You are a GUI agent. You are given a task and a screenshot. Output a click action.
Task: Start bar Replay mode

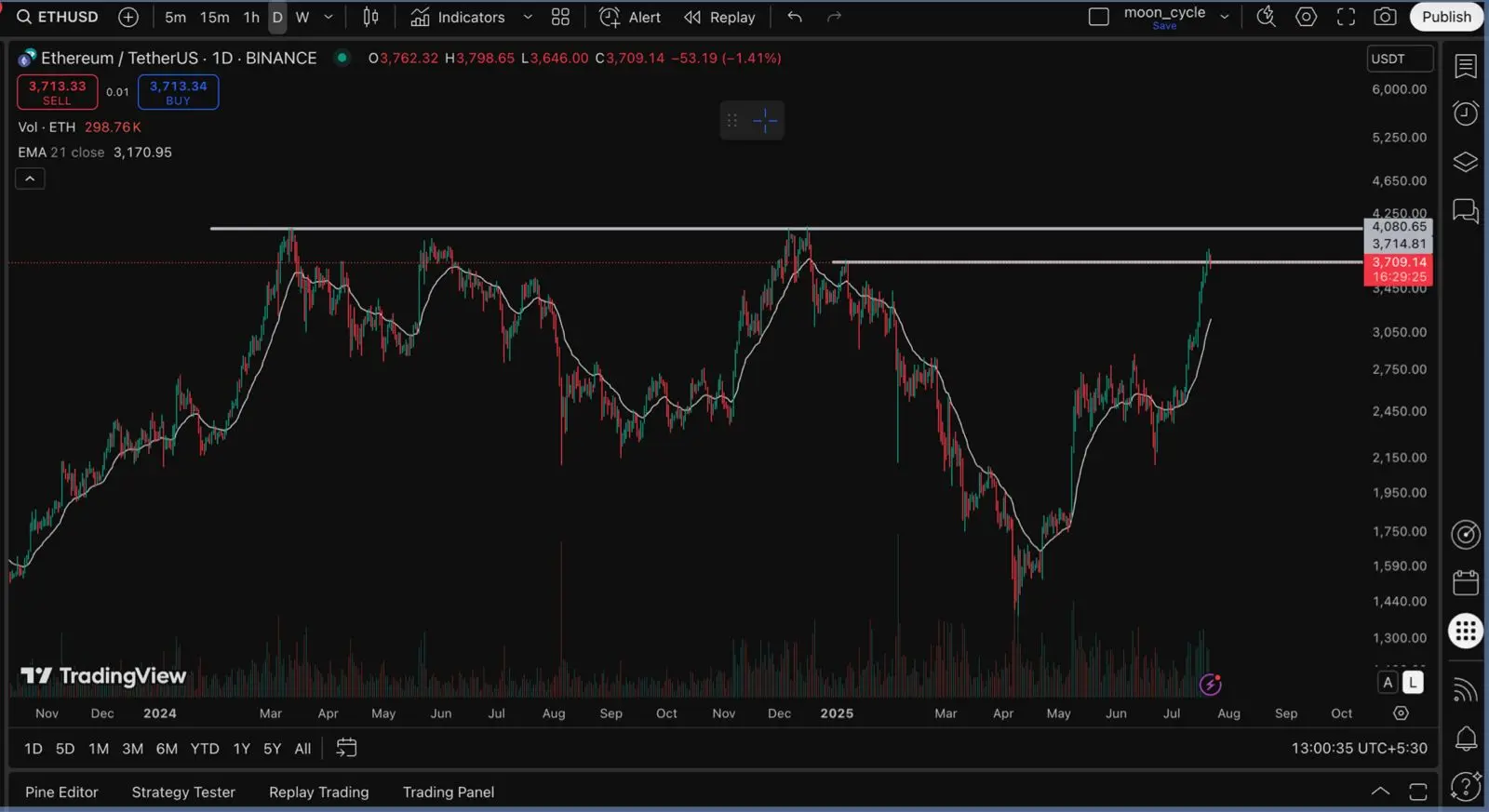pos(719,17)
